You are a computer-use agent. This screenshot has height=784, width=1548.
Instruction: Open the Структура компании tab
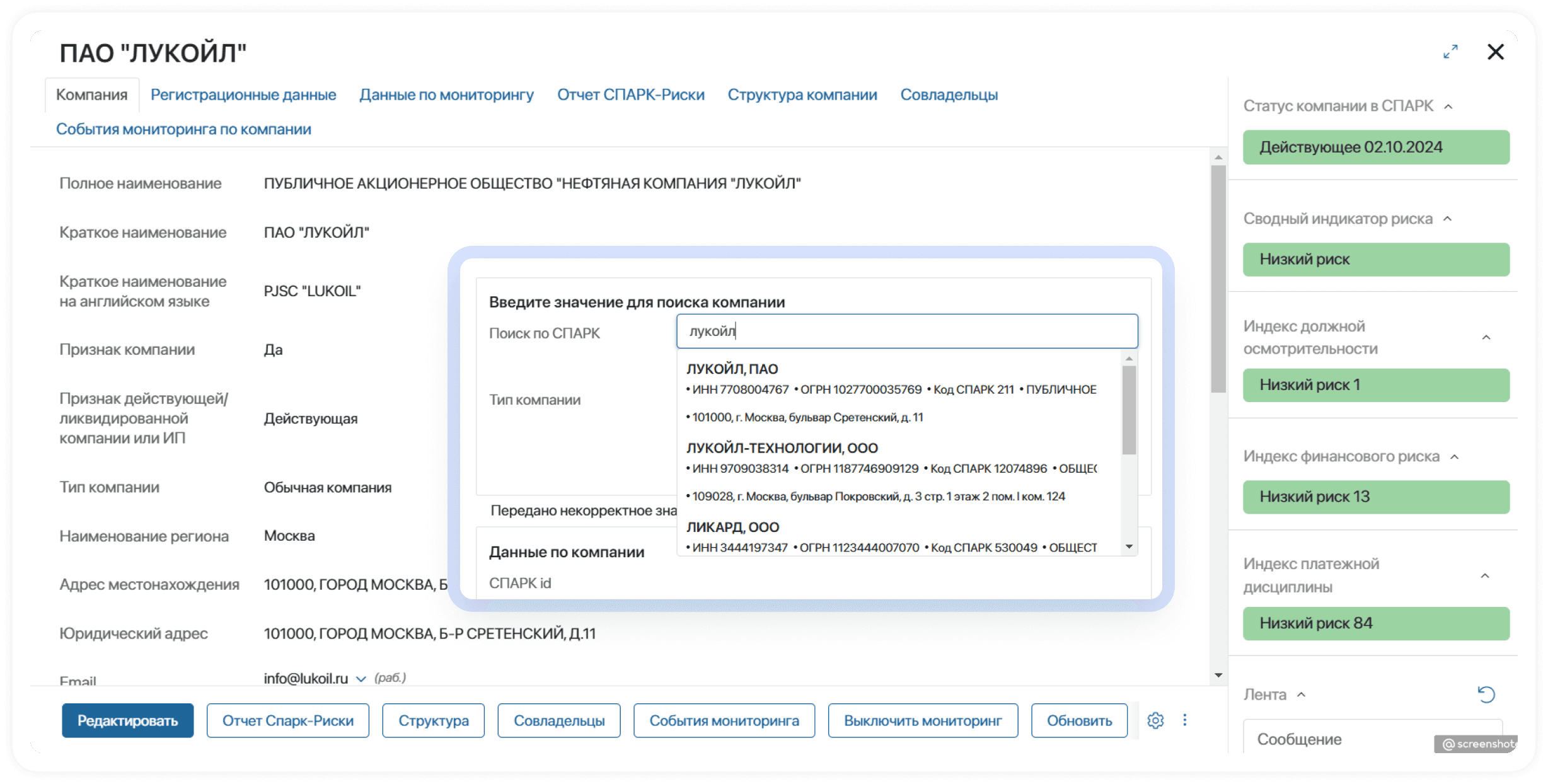pyautogui.click(x=802, y=95)
